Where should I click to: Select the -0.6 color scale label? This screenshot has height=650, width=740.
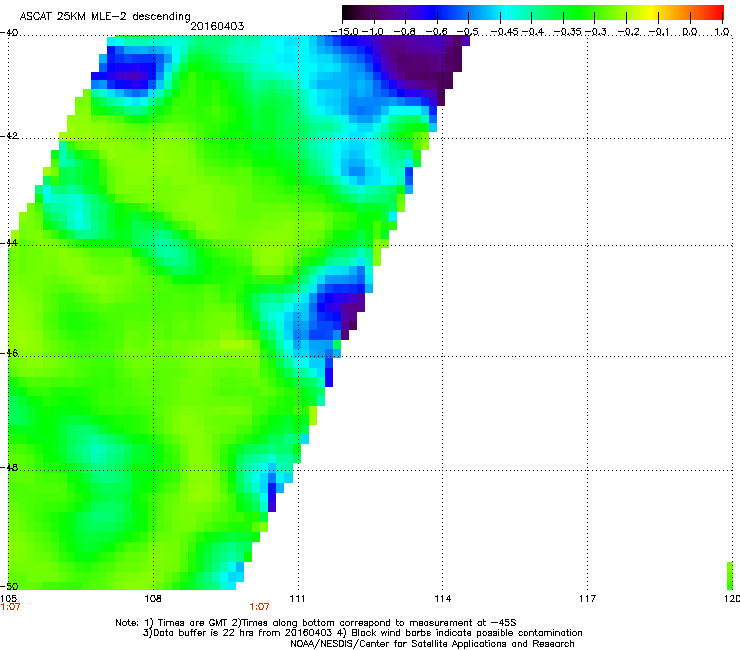[x=436, y=32]
